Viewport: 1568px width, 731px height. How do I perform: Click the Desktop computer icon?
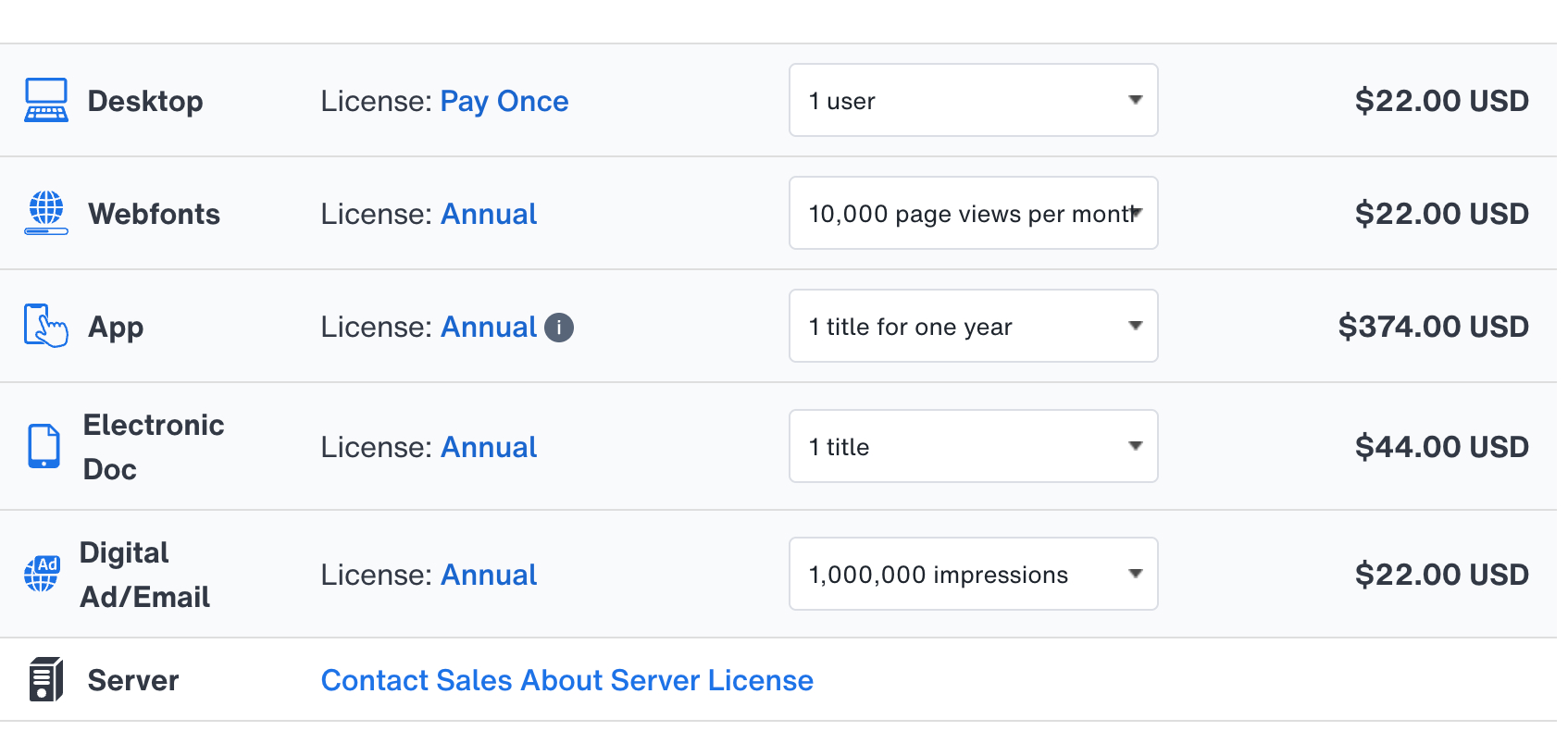(x=45, y=101)
